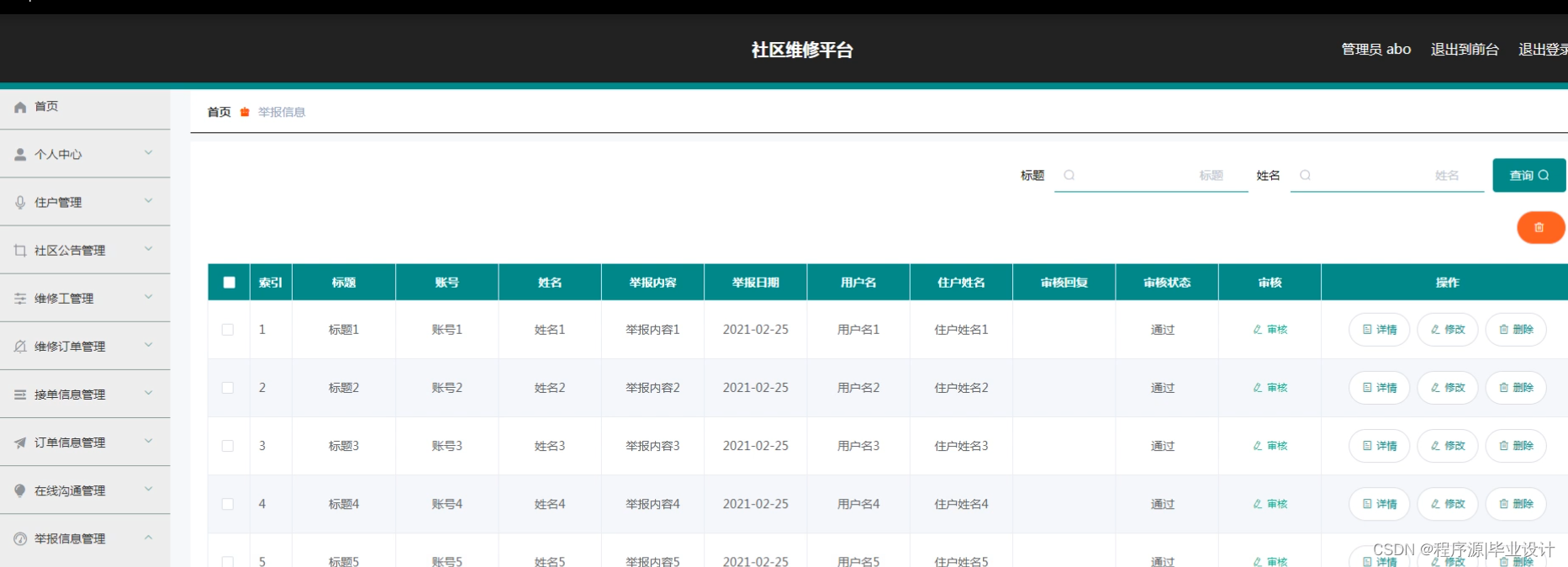Click 通过 status in row 1
This screenshot has width=1568, height=567.
coord(1163,330)
